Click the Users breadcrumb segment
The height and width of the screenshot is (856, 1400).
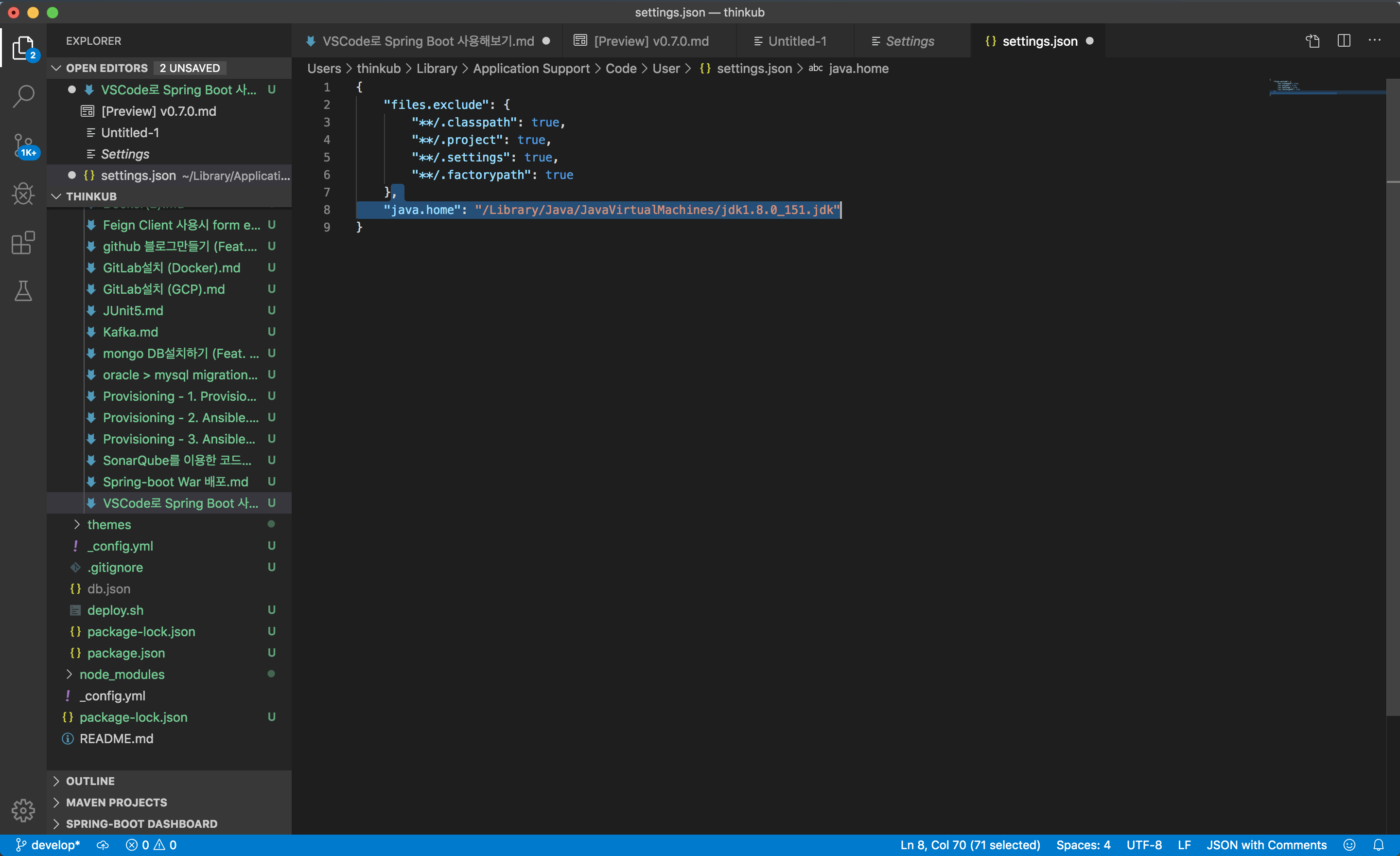324,68
